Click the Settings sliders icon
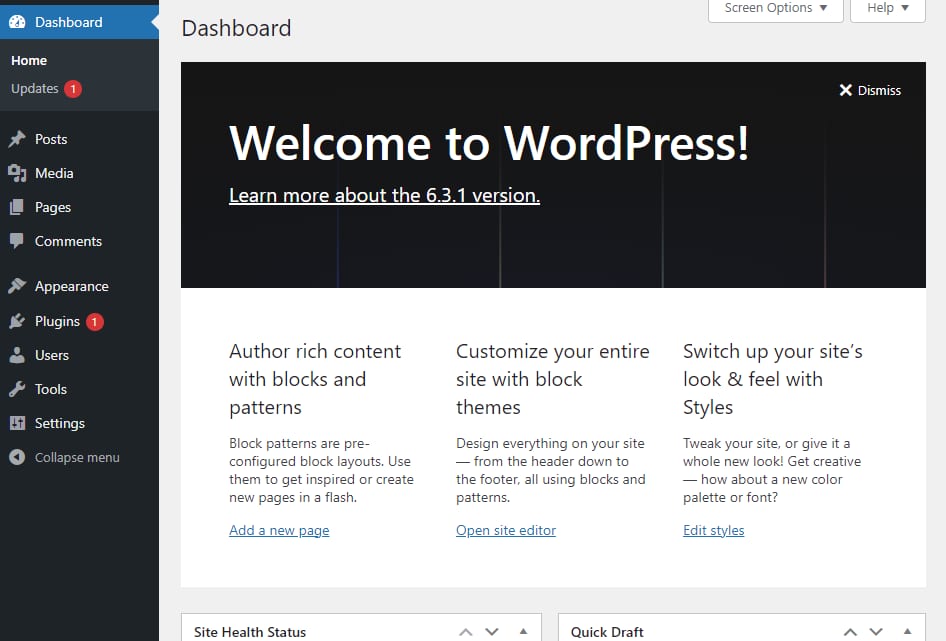Viewport: 946px width, 641px height. [x=17, y=423]
